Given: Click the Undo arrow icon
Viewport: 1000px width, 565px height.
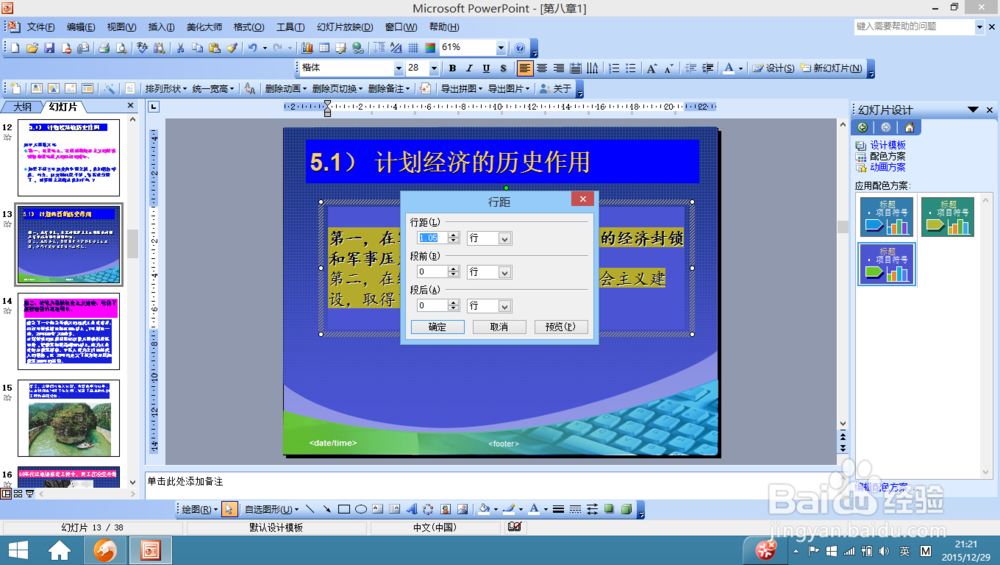Looking at the screenshot, I should (253, 48).
